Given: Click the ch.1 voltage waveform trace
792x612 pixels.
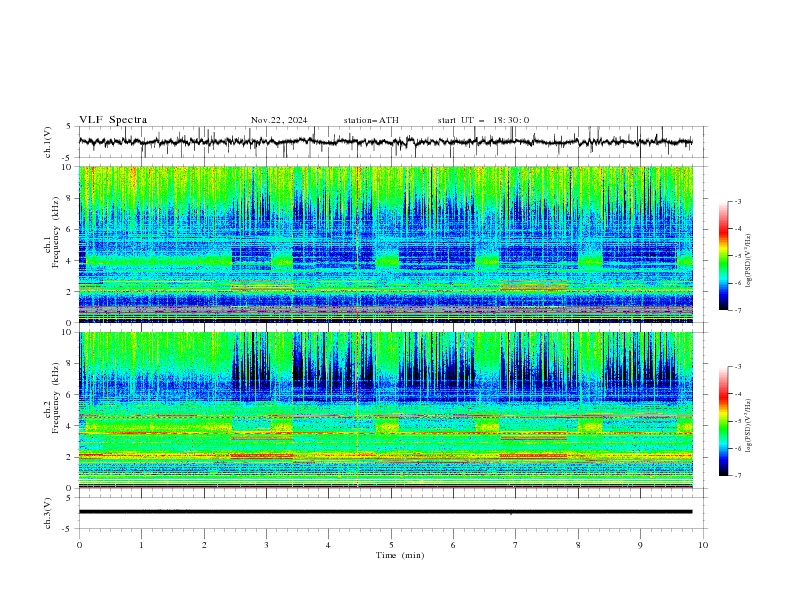Looking at the screenshot, I should tap(385, 142).
